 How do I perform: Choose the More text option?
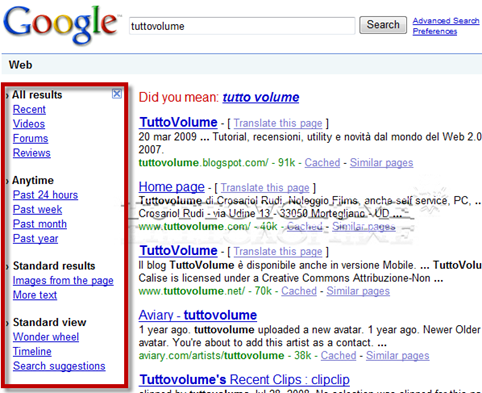[35, 295]
